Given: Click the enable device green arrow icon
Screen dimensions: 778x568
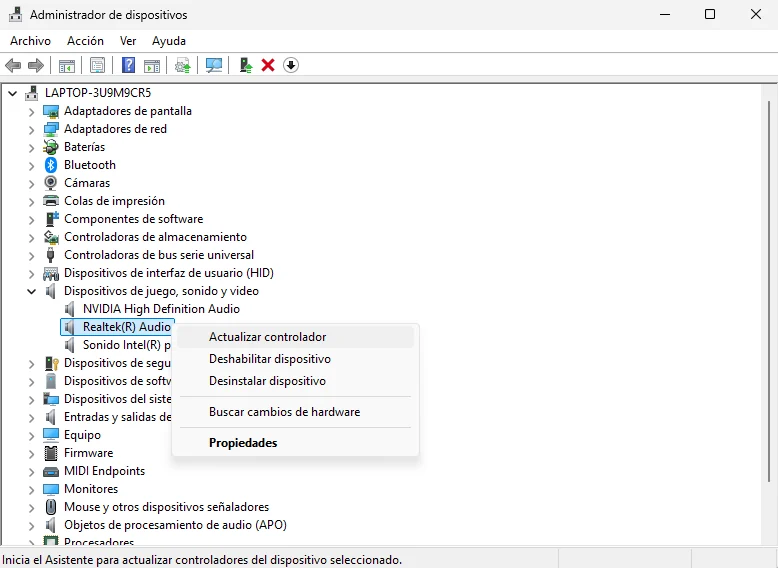Looking at the screenshot, I should (246, 65).
